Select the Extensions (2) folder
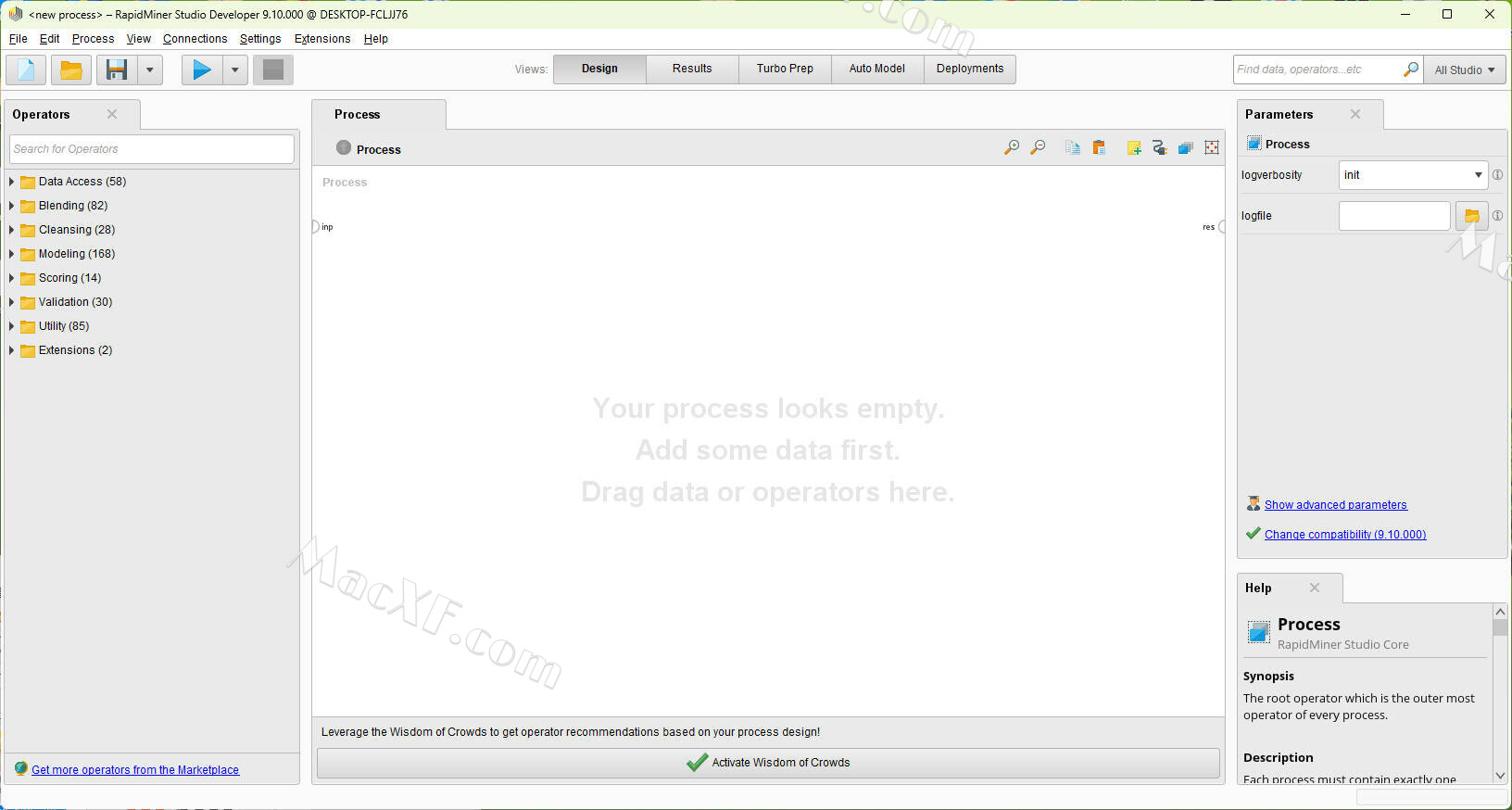Screen dimensions: 1512x810 point(75,350)
